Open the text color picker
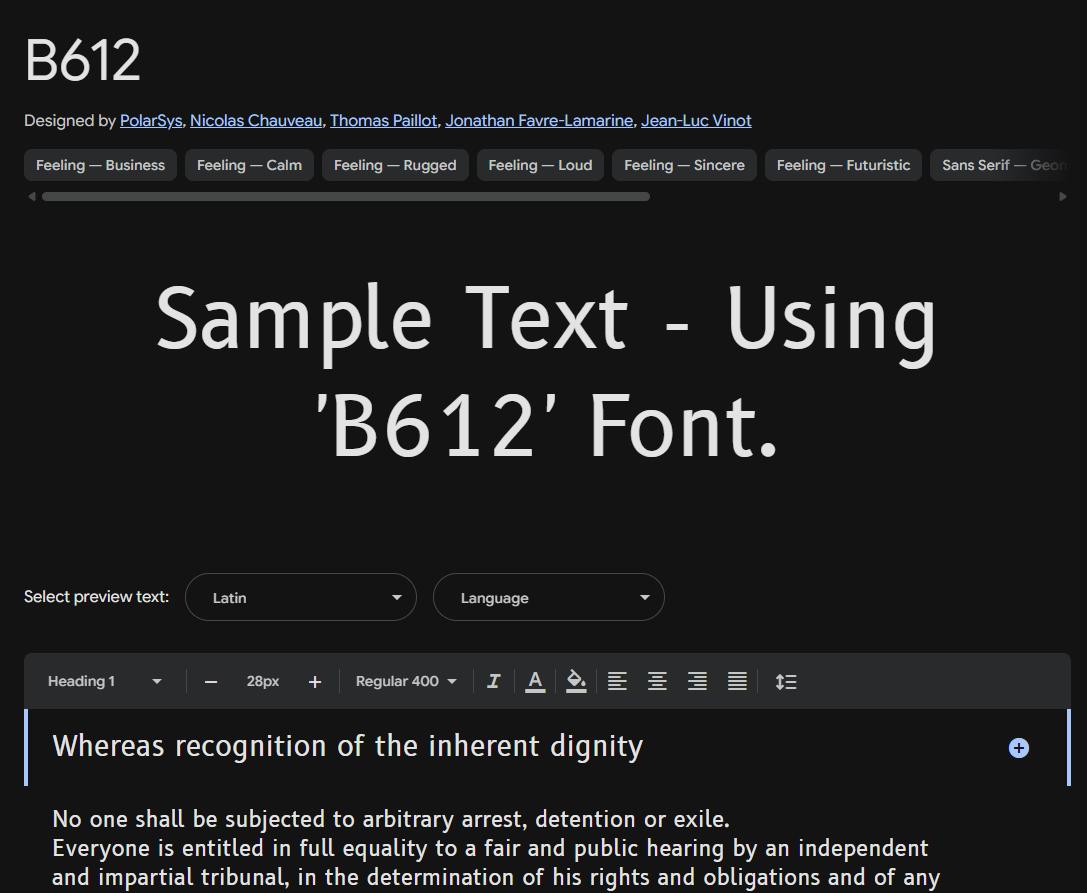 coord(534,682)
